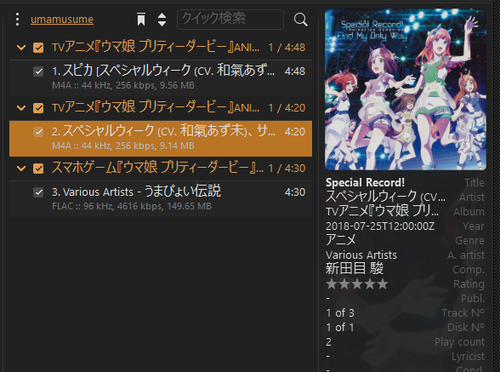
Task: Click the year value 2018-07-25T12:00:00Z
Action: coord(380,226)
